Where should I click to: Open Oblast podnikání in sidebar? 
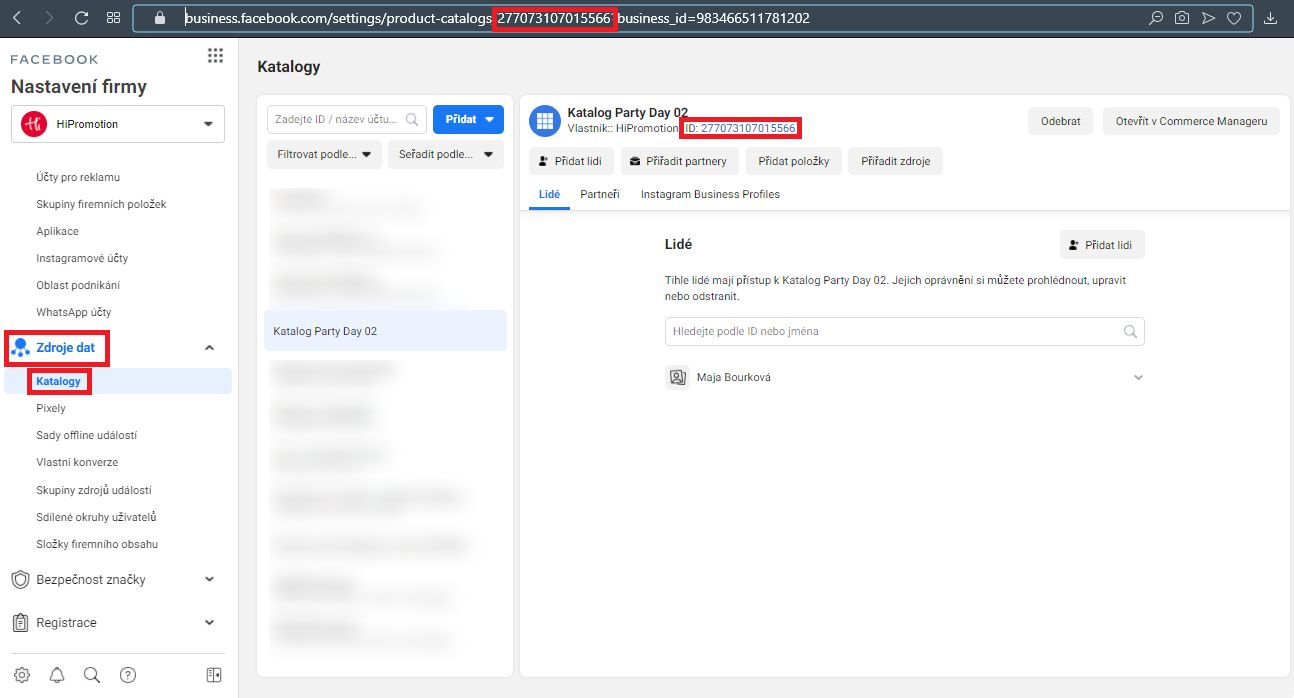pos(78,285)
